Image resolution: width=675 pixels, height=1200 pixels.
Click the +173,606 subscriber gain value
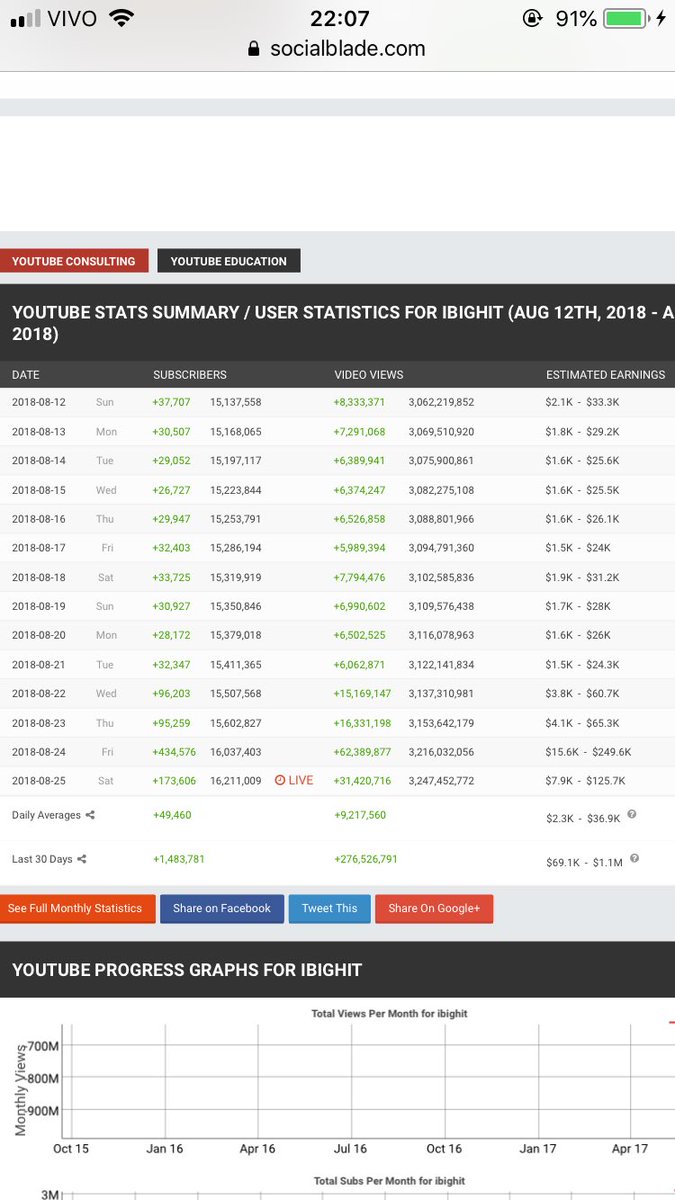pos(174,780)
